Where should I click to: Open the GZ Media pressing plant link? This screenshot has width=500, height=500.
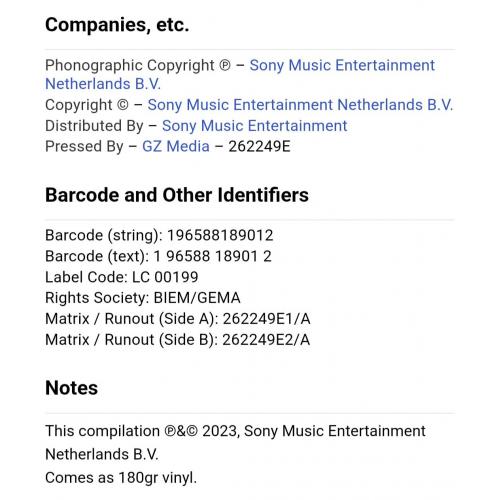[x=176, y=146]
